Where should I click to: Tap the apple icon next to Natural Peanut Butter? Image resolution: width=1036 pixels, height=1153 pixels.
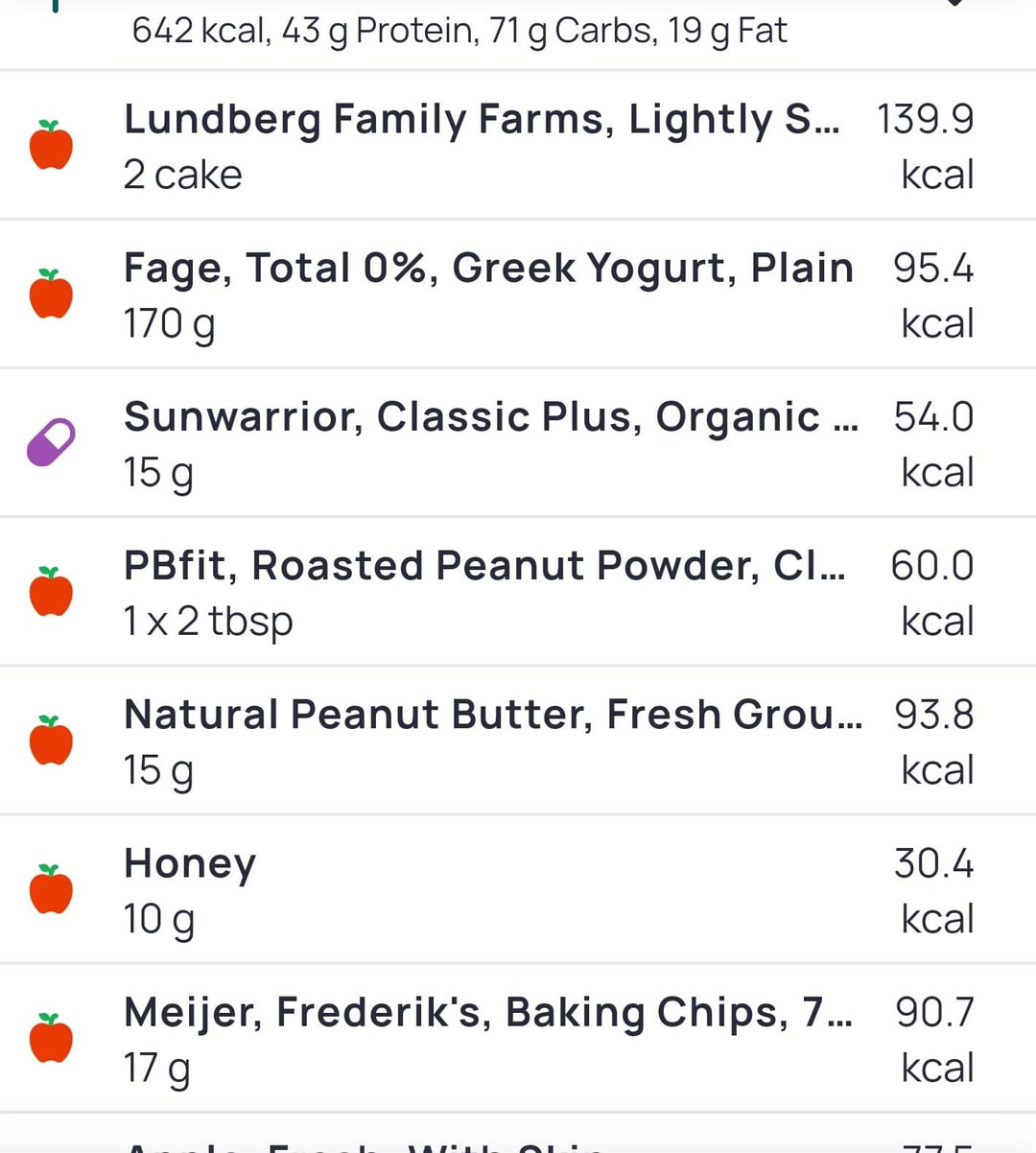pyautogui.click(x=51, y=740)
